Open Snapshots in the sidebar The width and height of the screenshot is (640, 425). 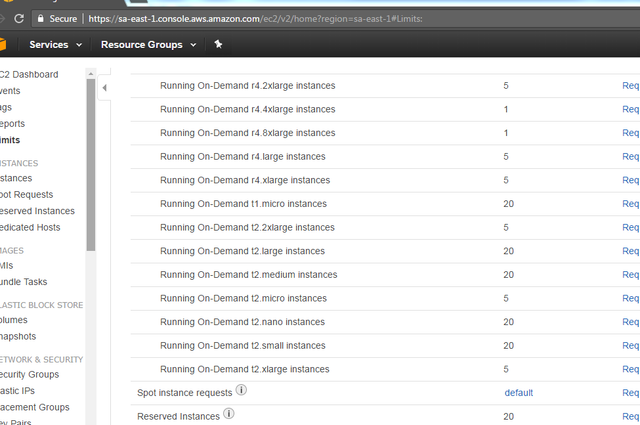tap(18, 336)
